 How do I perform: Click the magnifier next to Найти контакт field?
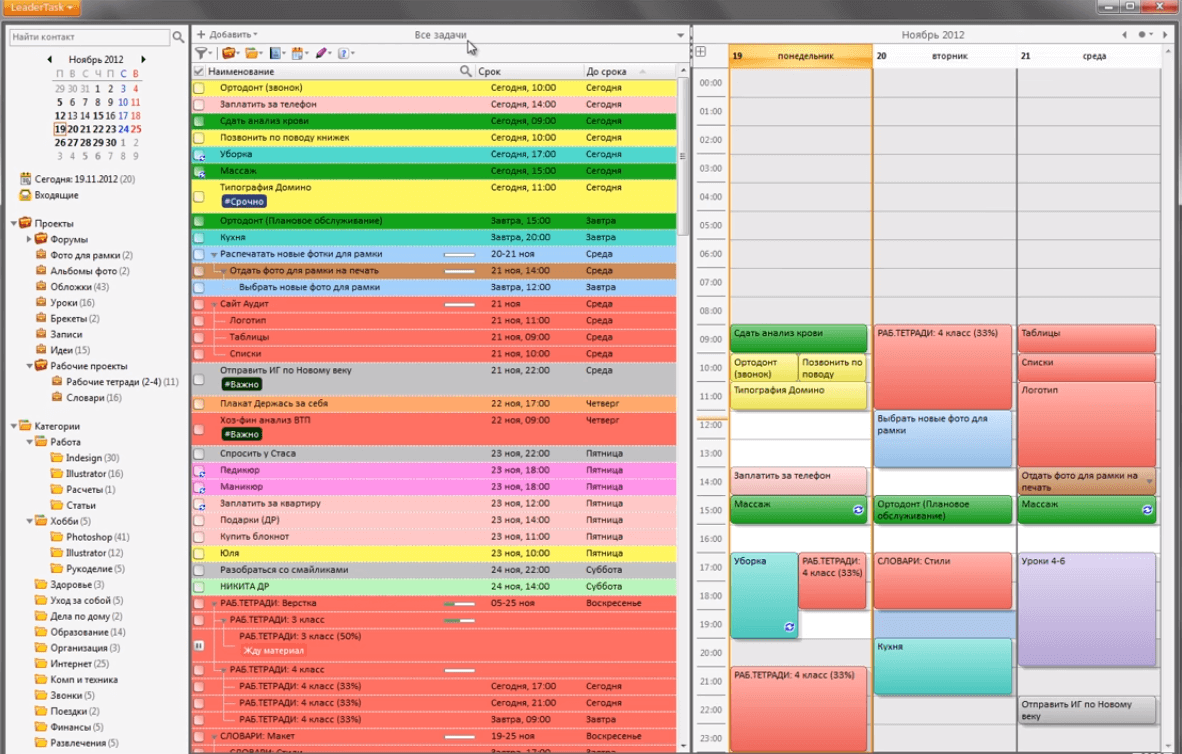tap(179, 37)
